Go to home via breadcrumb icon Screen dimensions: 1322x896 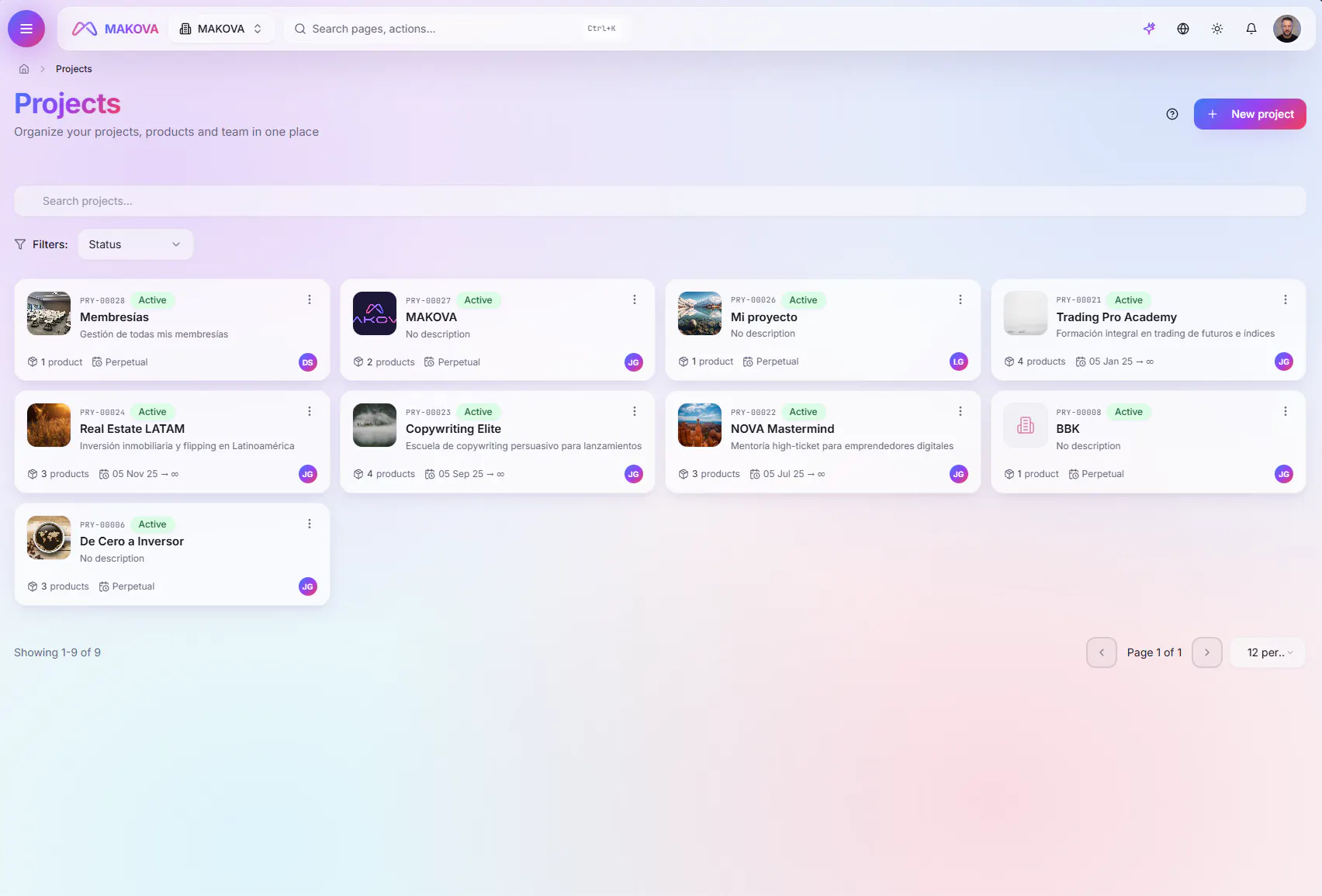click(x=24, y=69)
